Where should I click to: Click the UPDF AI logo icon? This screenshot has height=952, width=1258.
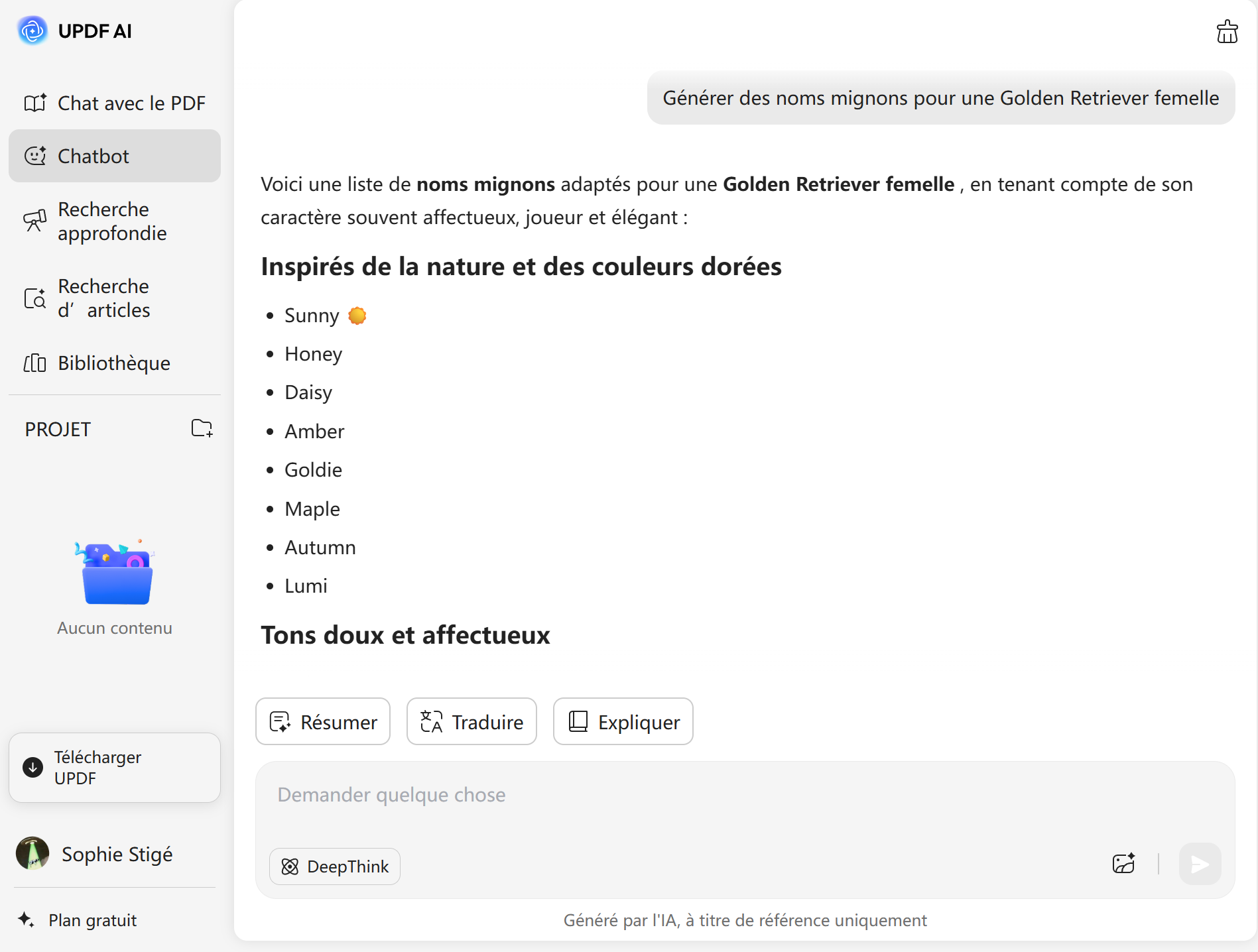(x=32, y=30)
